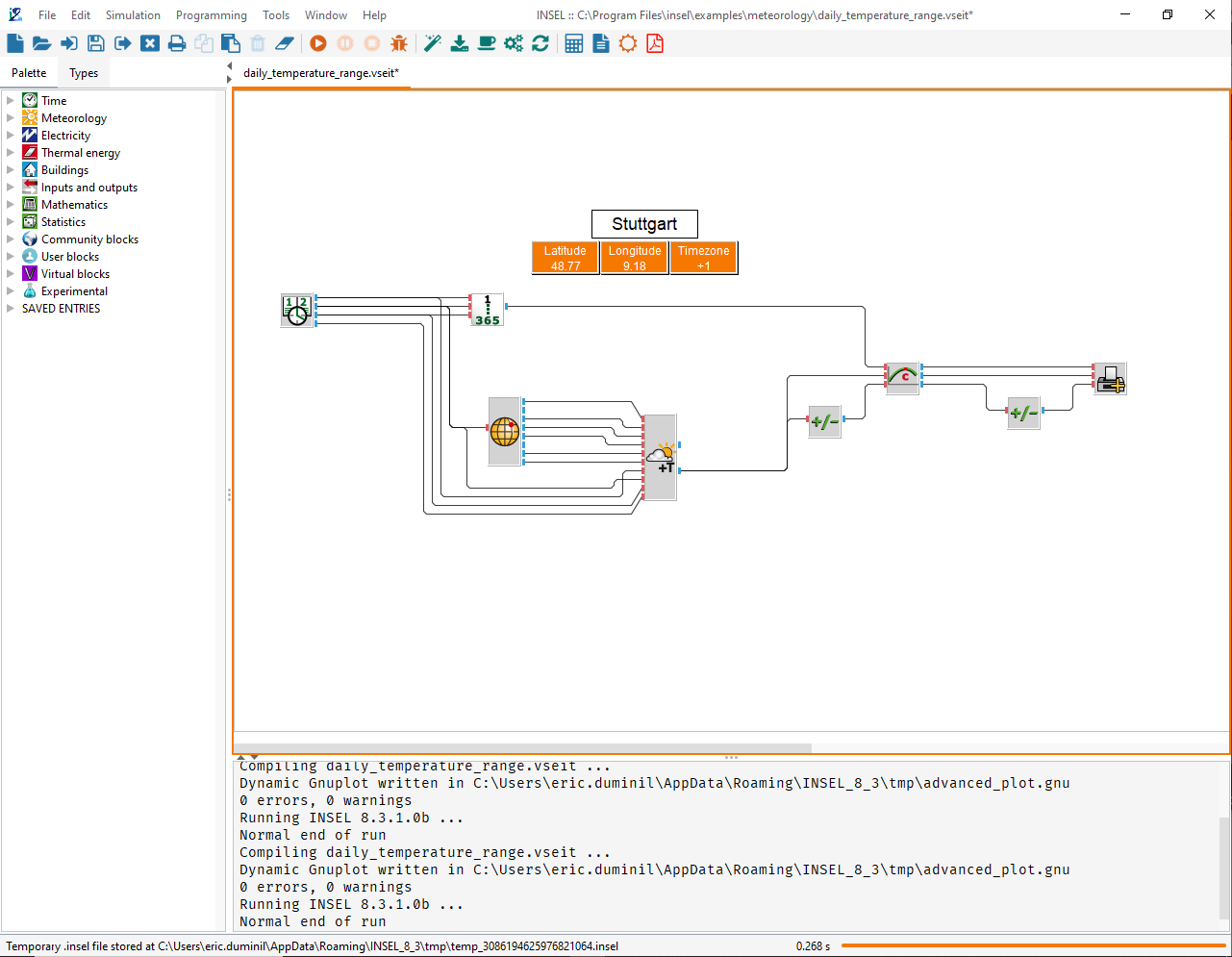
Task: Click the red PDF toolbar icon
Action: point(655,43)
